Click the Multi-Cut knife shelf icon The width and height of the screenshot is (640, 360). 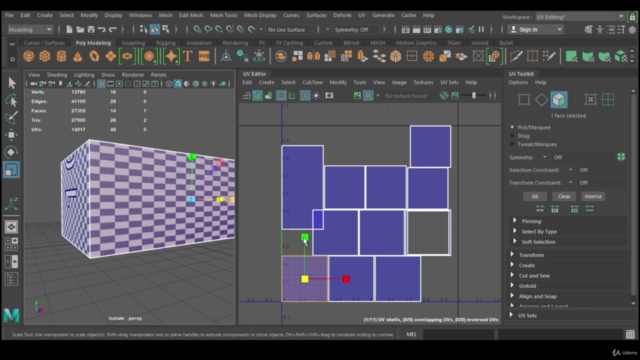(516, 56)
